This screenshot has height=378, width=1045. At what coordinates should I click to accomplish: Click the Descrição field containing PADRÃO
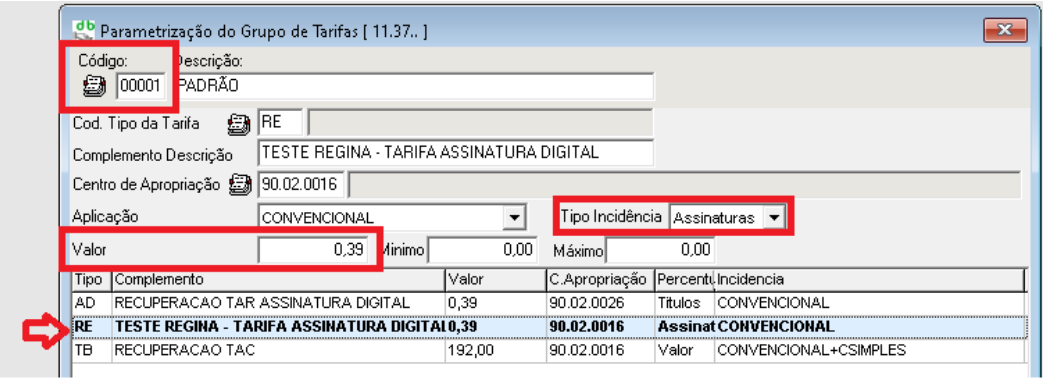pos(415,86)
